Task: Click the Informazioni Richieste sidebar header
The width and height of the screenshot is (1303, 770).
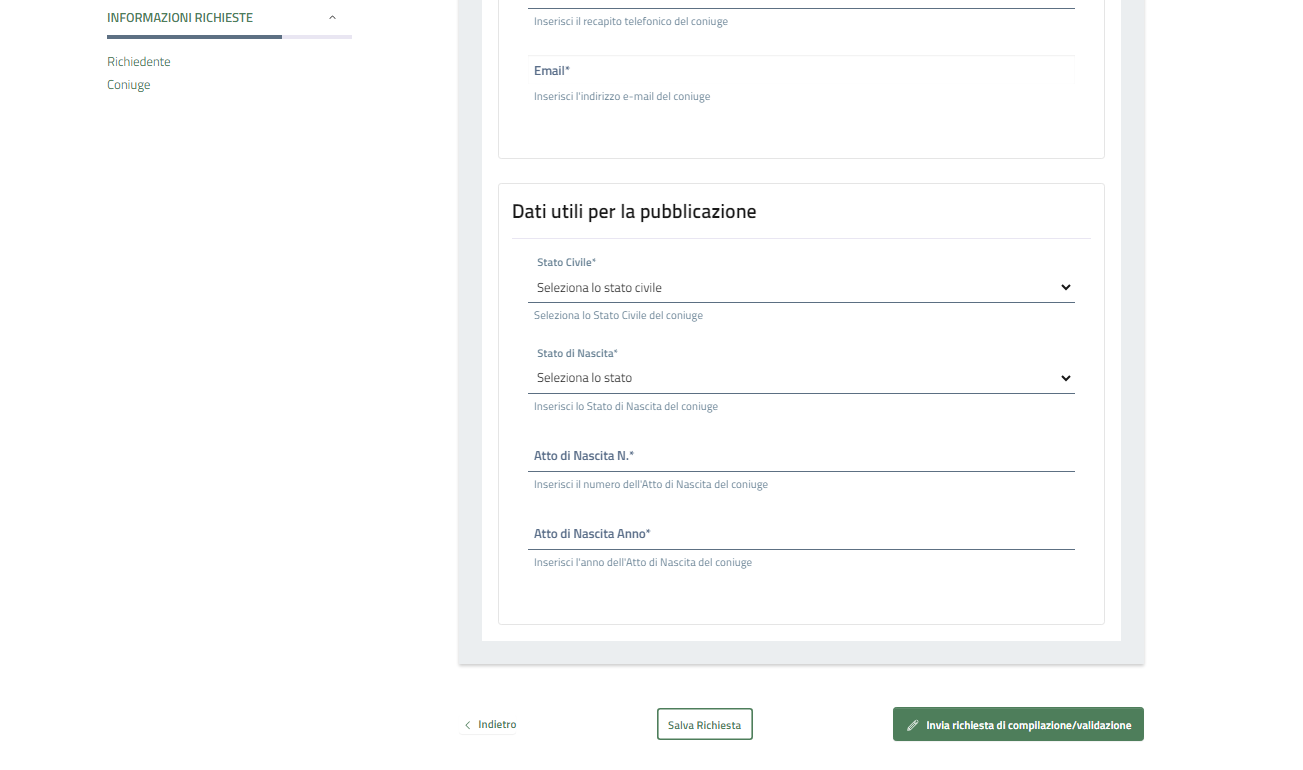Action: pyautogui.click(x=180, y=18)
